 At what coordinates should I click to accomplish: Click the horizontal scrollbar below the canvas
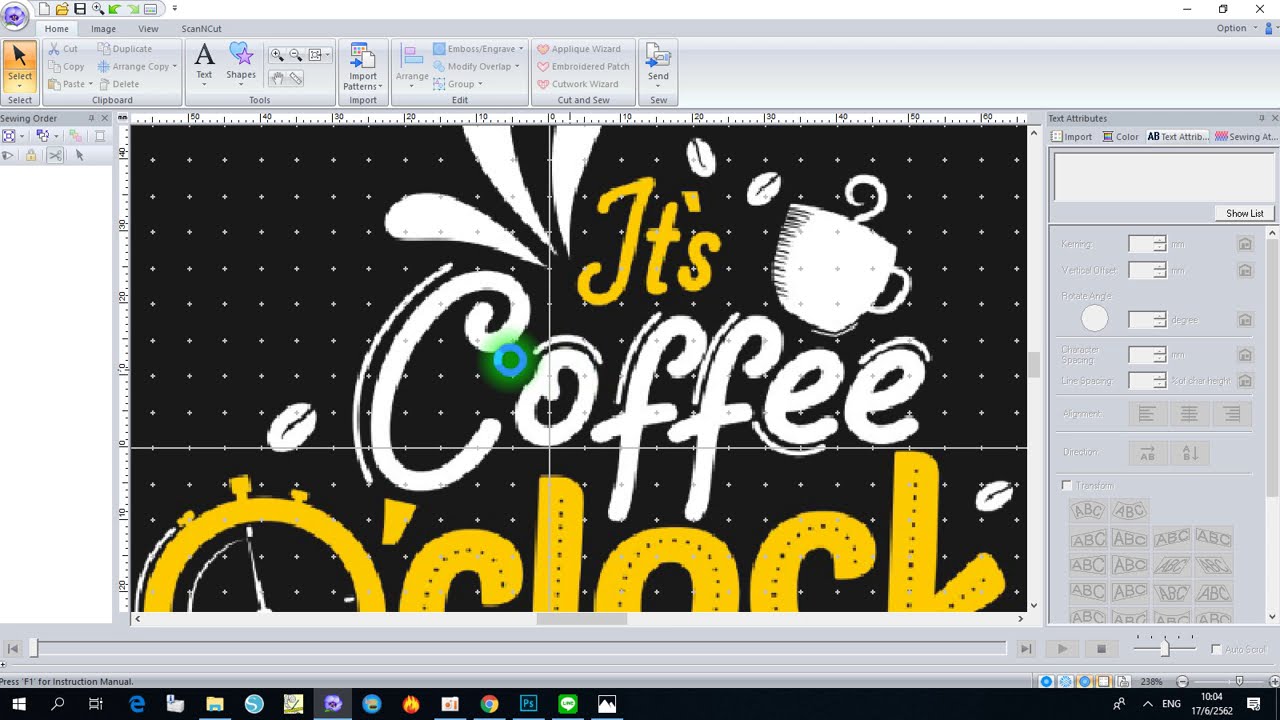pyautogui.click(x=581, y=619)
